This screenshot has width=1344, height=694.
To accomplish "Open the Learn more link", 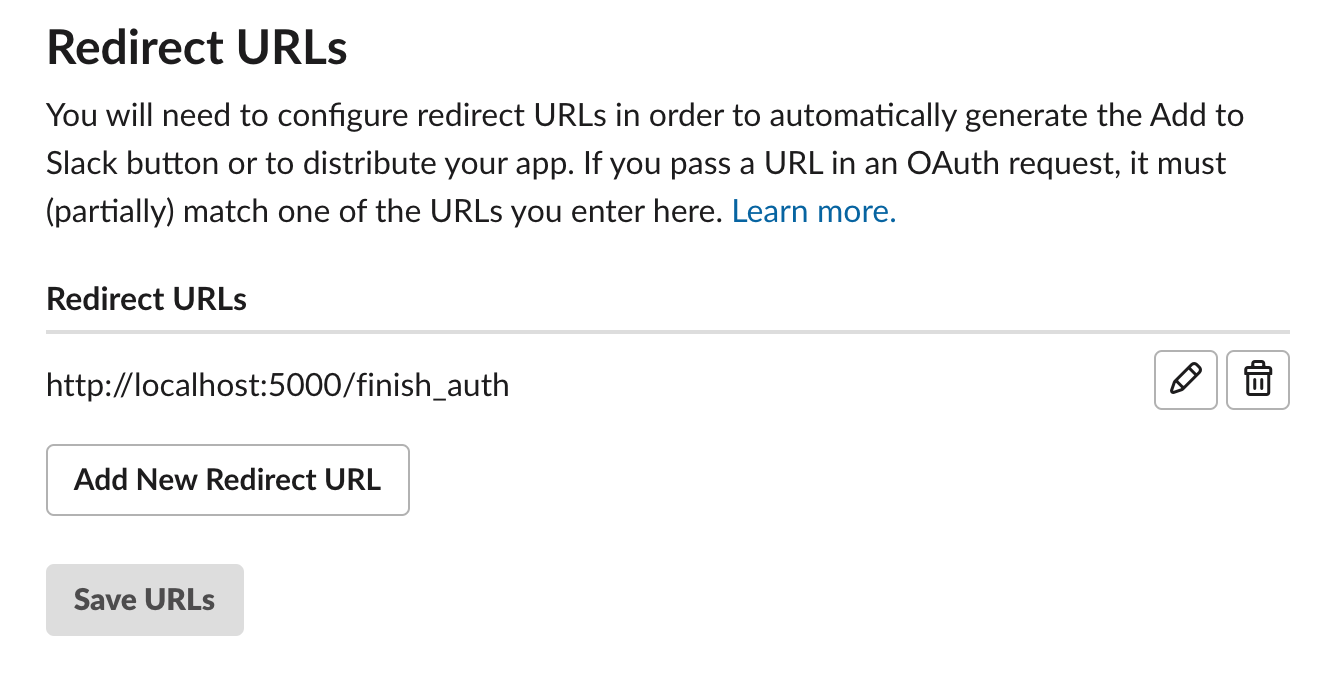I will click(x=814, y=211).
